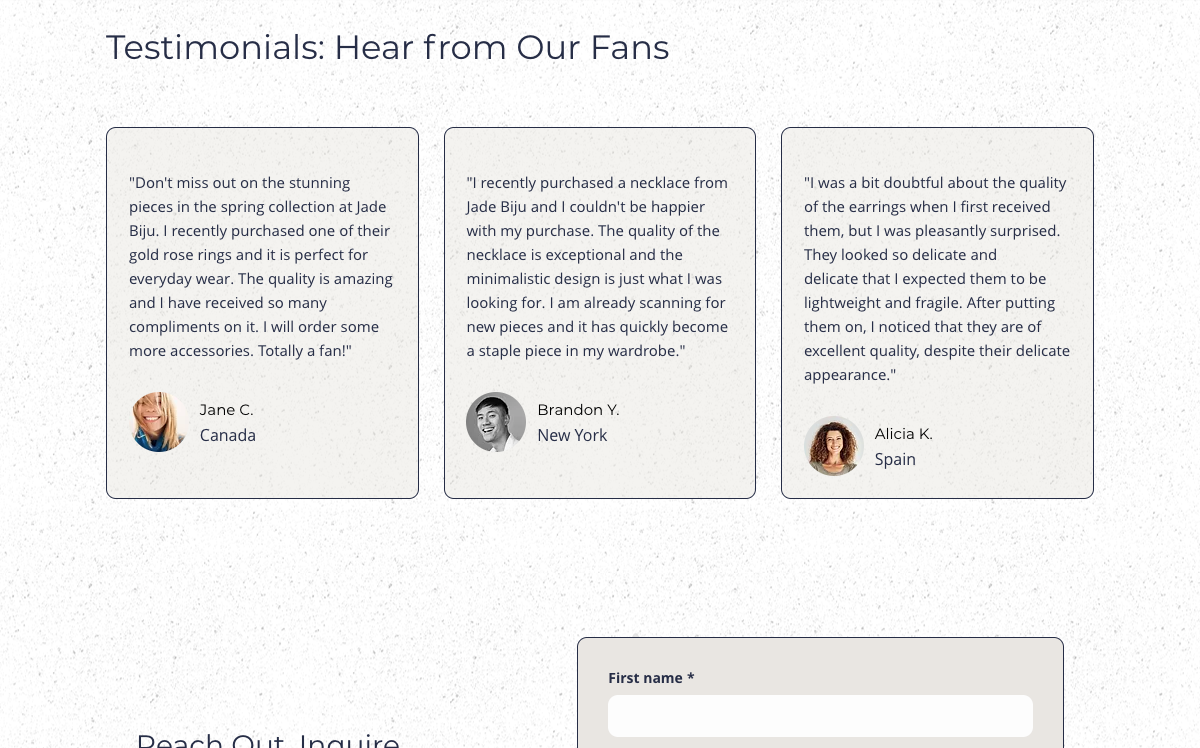This screenshot has width=1200, height=748.
Task: Click the Spain location label
Action: (895, 459)
